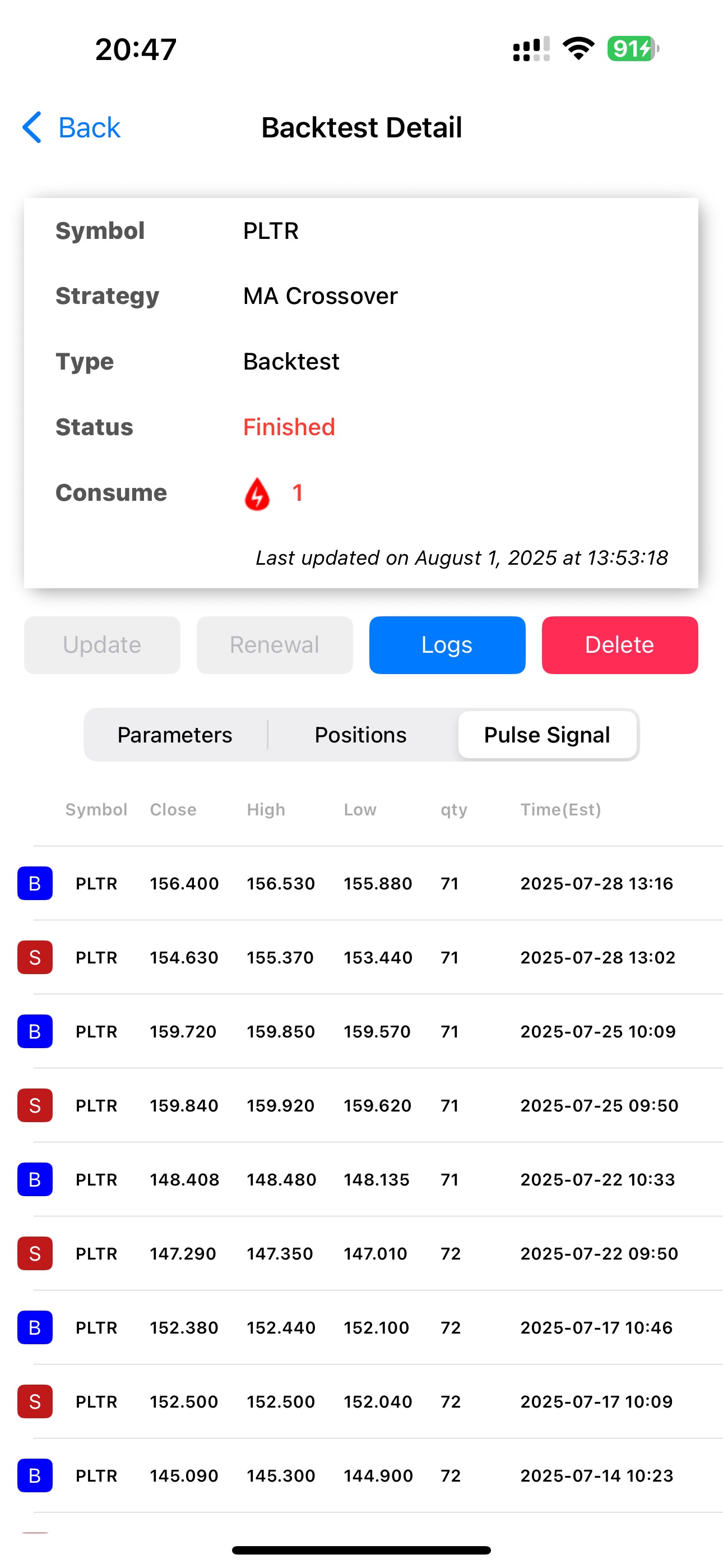The image size is (723, 1568).
Task: Tap the red S badge for 2025-07-28 13:02
Action: (x=35, y=957)
